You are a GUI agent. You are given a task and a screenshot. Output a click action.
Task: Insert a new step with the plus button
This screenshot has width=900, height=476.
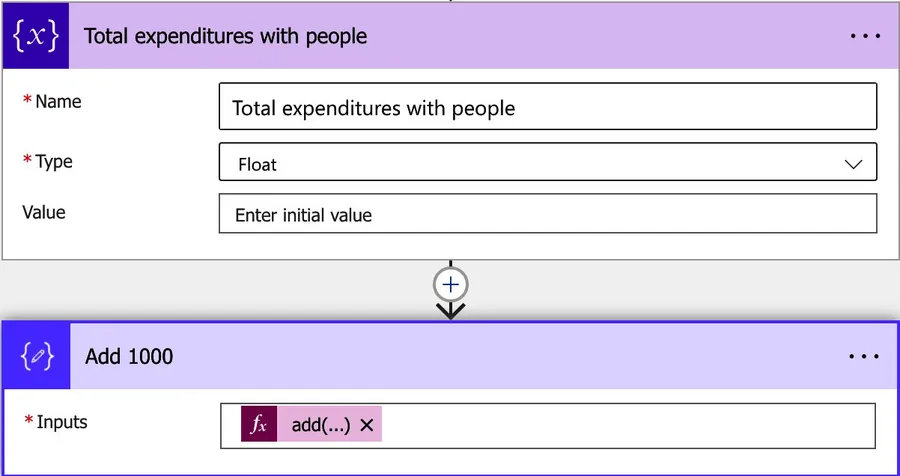(x=451, y=285)
